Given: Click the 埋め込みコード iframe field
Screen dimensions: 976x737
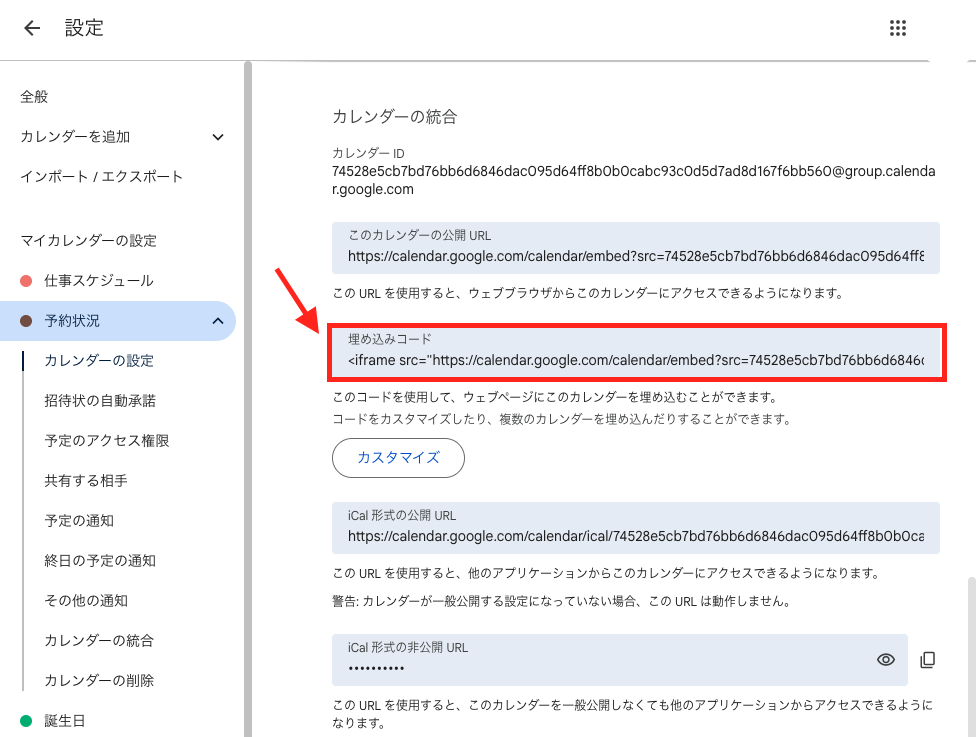Looking at the screenshot, I should pyautogui.click(x=636, y=352).
